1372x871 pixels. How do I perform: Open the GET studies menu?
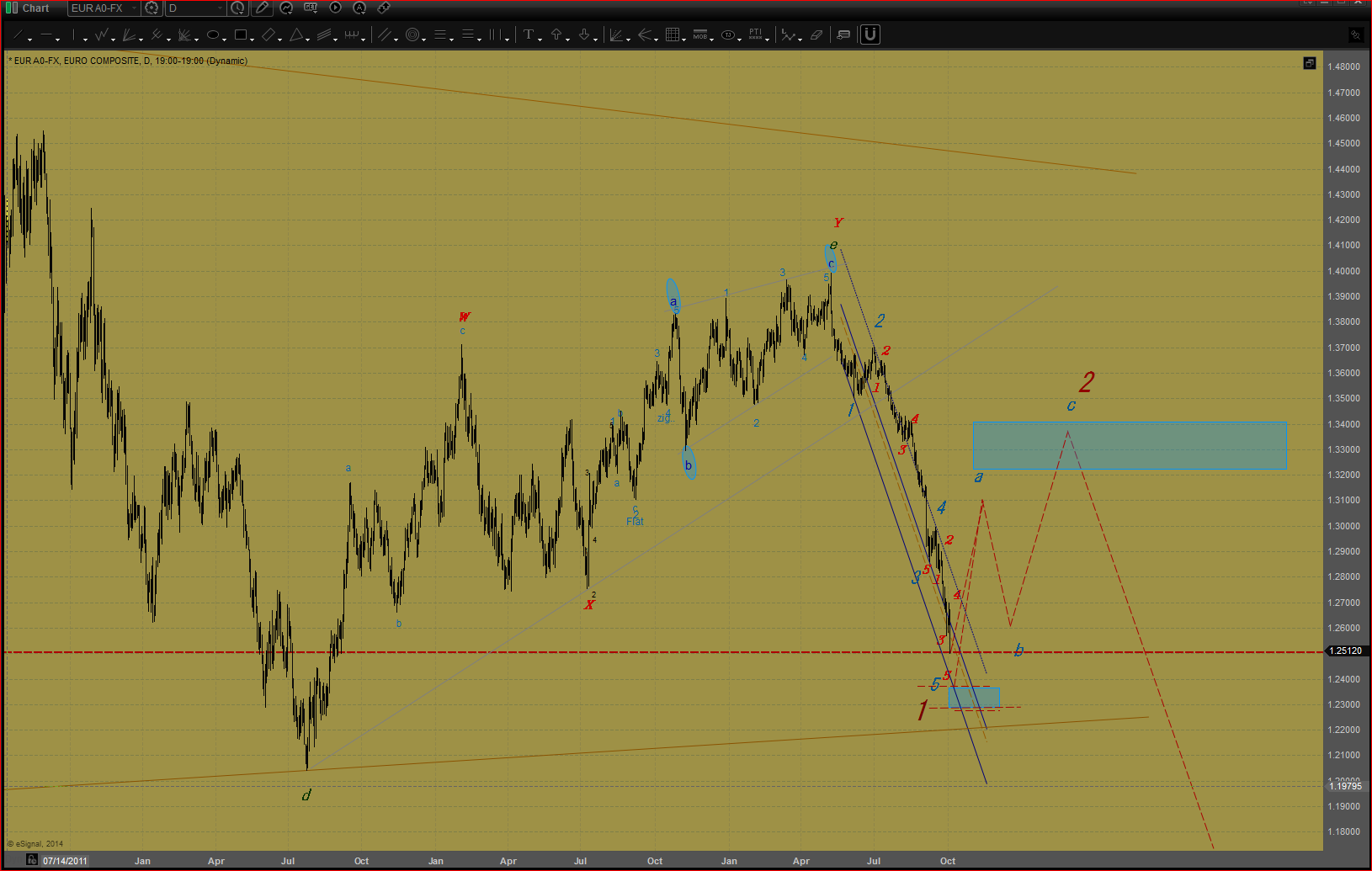[311, 8]
